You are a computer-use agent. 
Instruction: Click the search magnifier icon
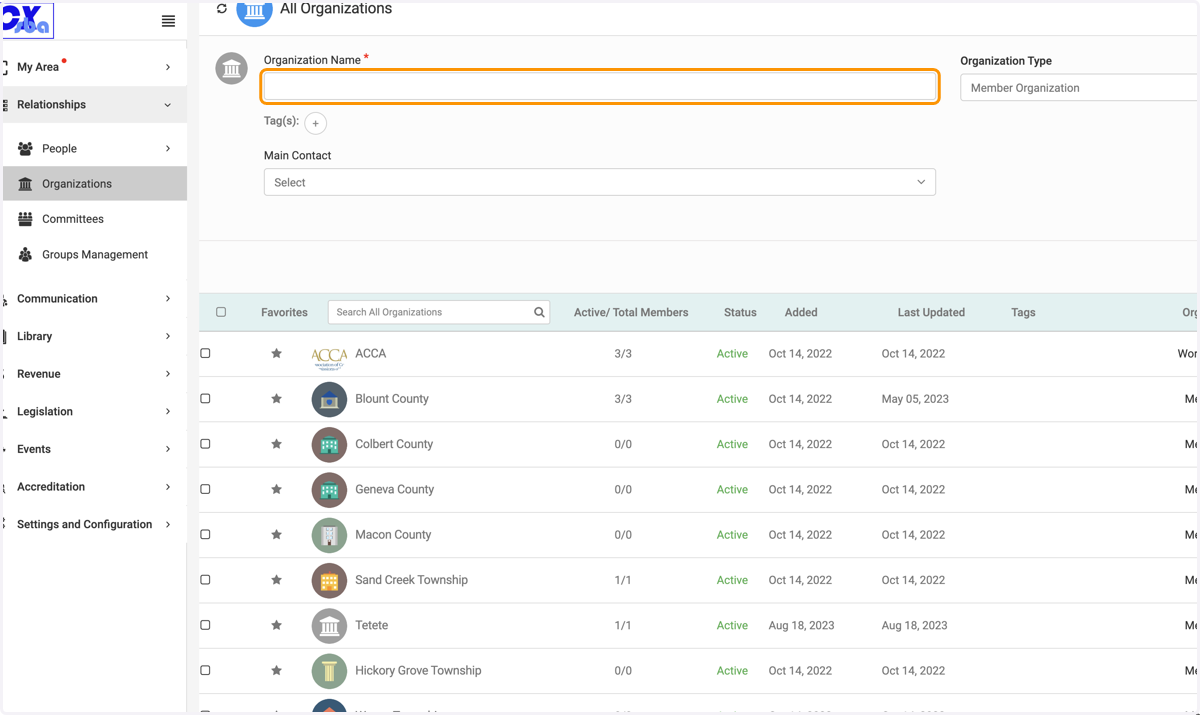[x=539, y=312]
